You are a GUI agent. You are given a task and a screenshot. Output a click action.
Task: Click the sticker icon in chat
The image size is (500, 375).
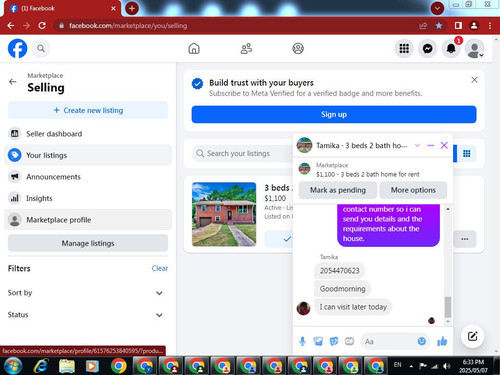[334, 341]
